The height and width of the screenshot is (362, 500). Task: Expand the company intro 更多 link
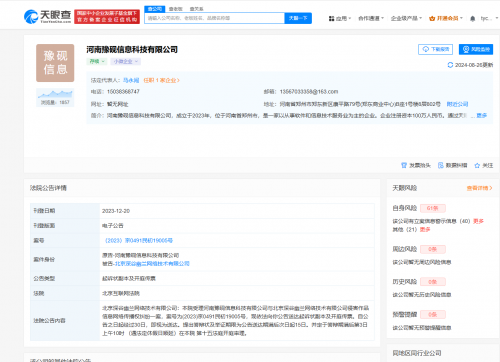click(482, 115)
